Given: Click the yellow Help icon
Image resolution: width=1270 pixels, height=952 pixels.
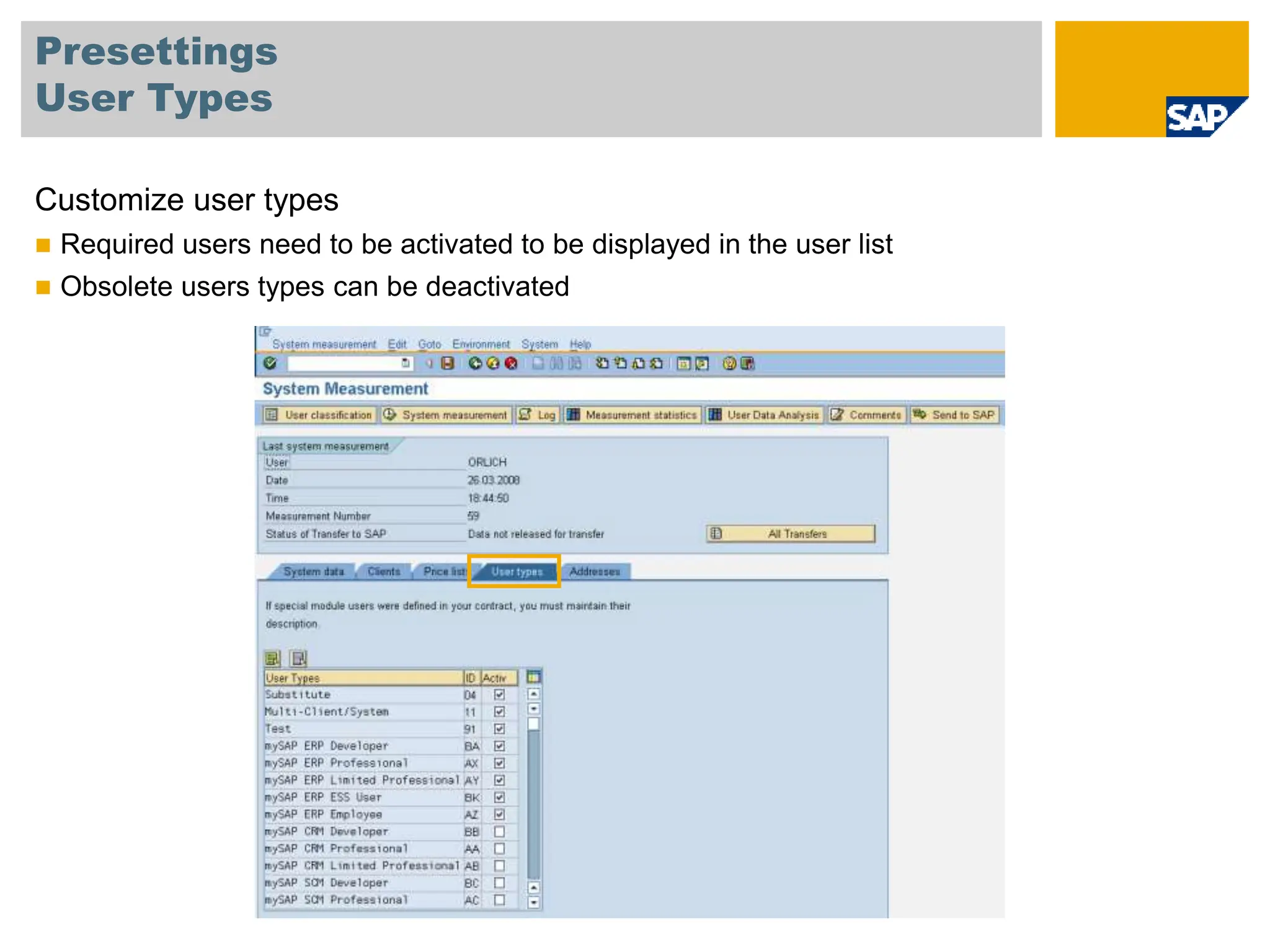Looking at the screenshot, I should click(x=729, y=363).
